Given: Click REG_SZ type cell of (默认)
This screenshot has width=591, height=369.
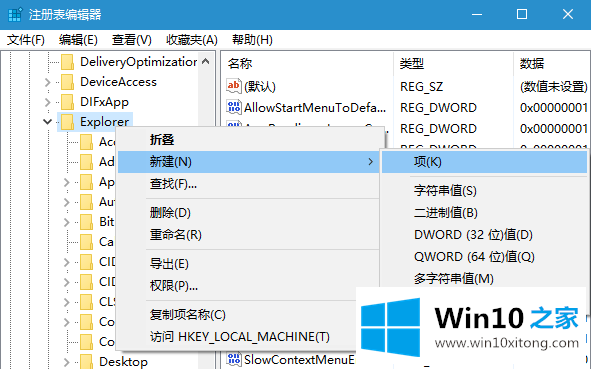Looking at the screenshot, I should point(421,87).
